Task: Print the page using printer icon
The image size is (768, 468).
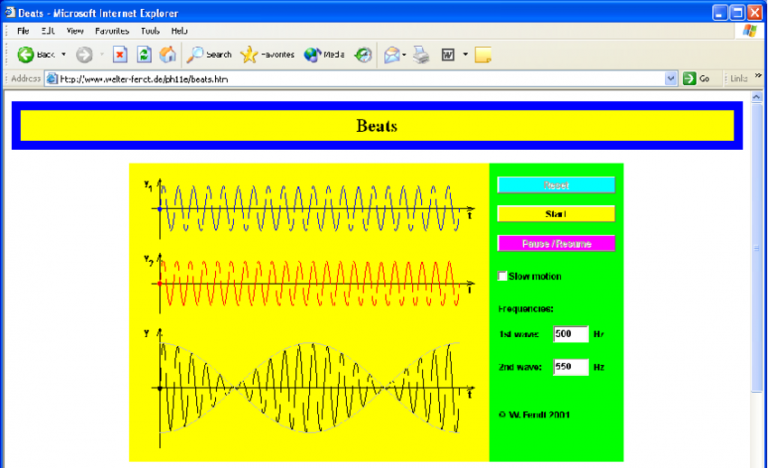Action: coord(421,55)
